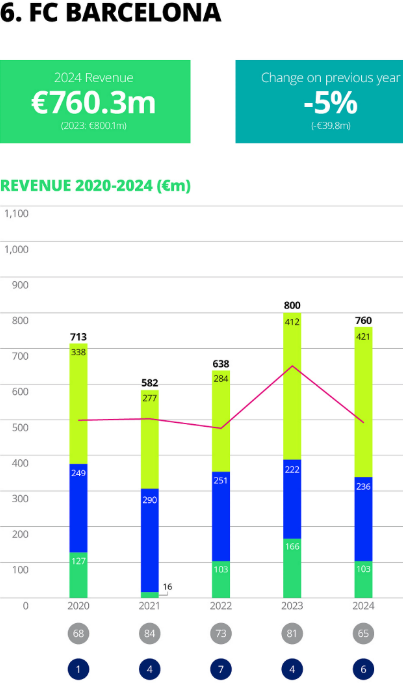Click the 500 y-axis label
This screenshot has height=683, width=403.
(x=20, y=427)
